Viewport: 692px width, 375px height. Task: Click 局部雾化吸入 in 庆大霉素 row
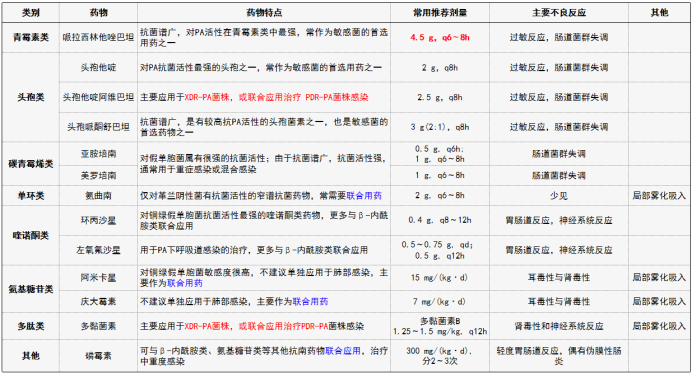point(659,302)
